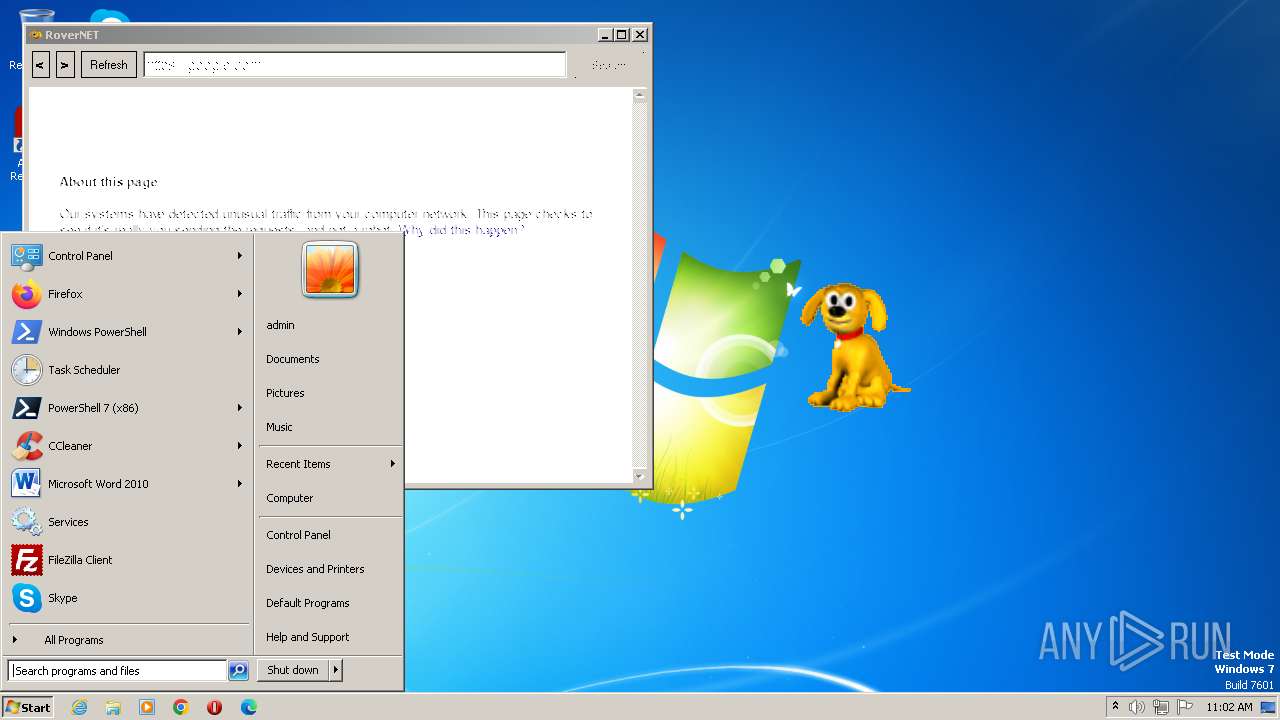Image resolution: width=1280 pixels, height=720 pixels.
Task: Click RoverNET back button
Action: (x=40, y=65)
